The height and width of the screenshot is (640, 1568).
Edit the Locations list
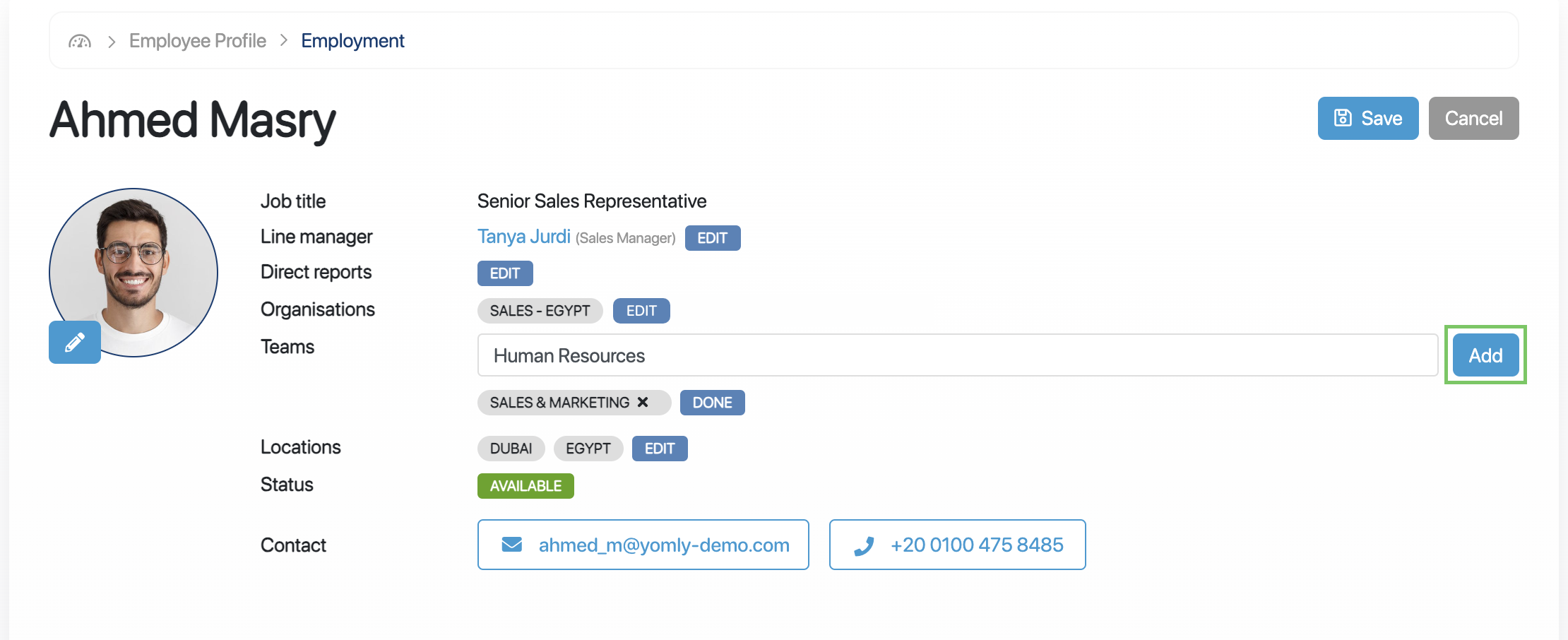pos(660,449)
